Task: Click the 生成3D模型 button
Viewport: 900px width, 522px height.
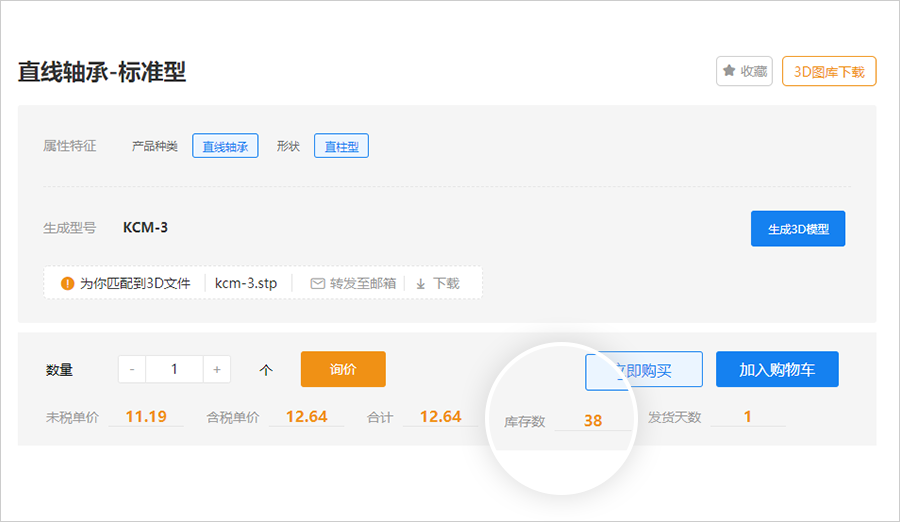Action: pyautogui.click(x=797, y=229)
